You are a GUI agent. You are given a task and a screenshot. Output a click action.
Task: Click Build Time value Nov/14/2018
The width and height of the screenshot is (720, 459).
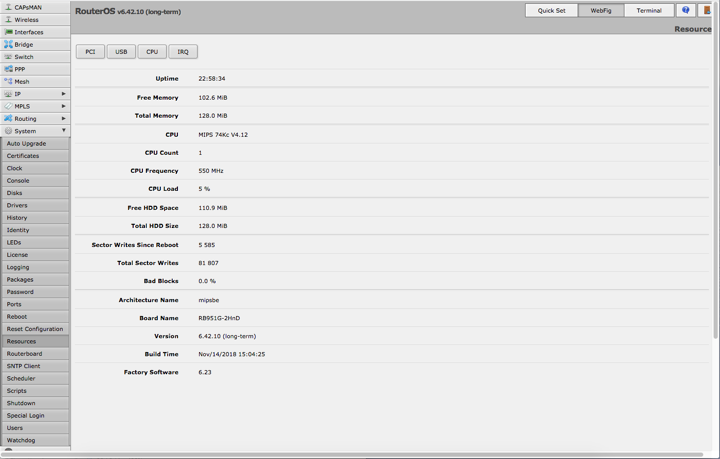[231, 354]
